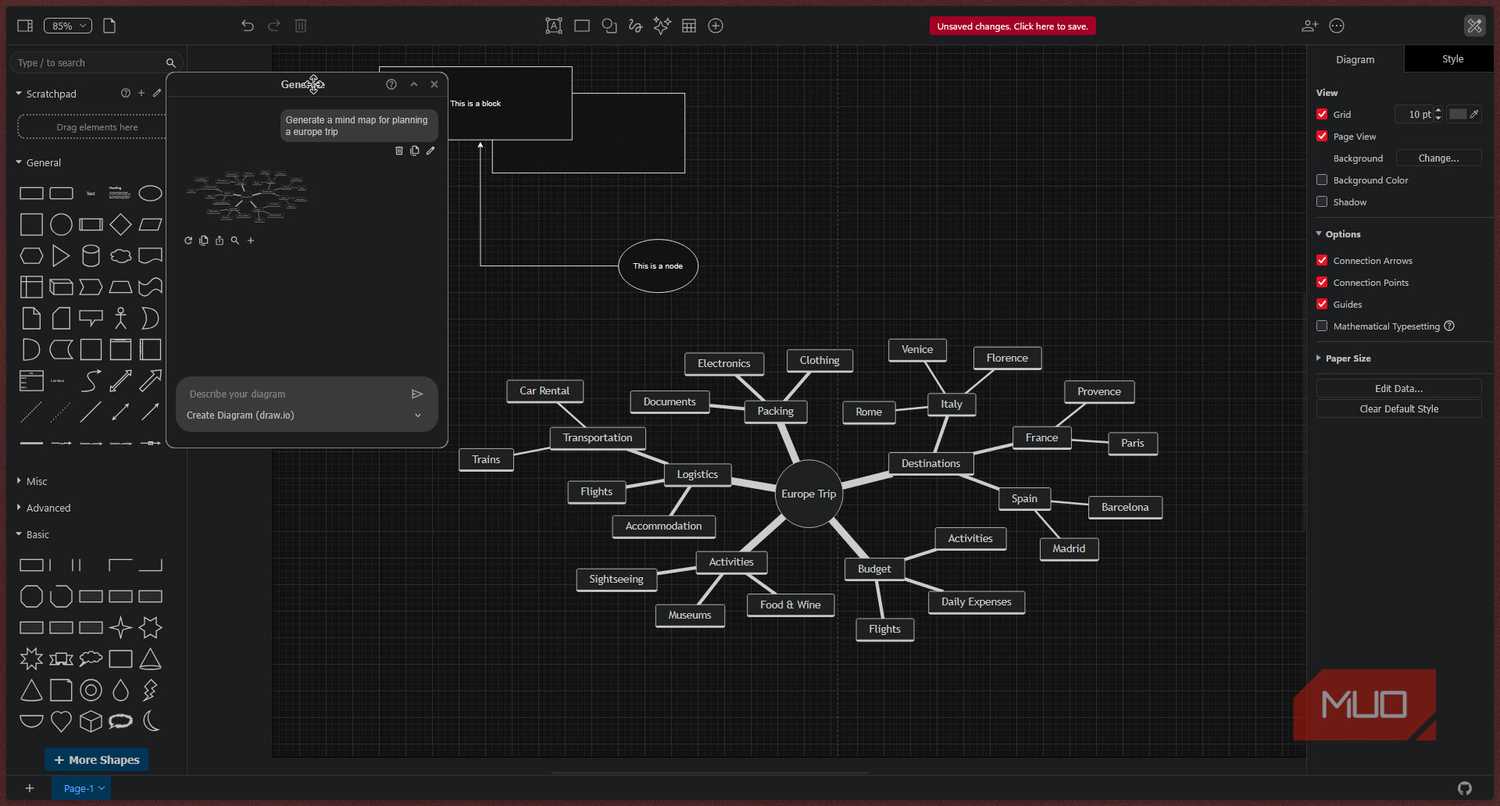This screenshot has width=1500, height=806.
Task: Toggle the sidebar panels icon
Action: click(x=26, y=26)
